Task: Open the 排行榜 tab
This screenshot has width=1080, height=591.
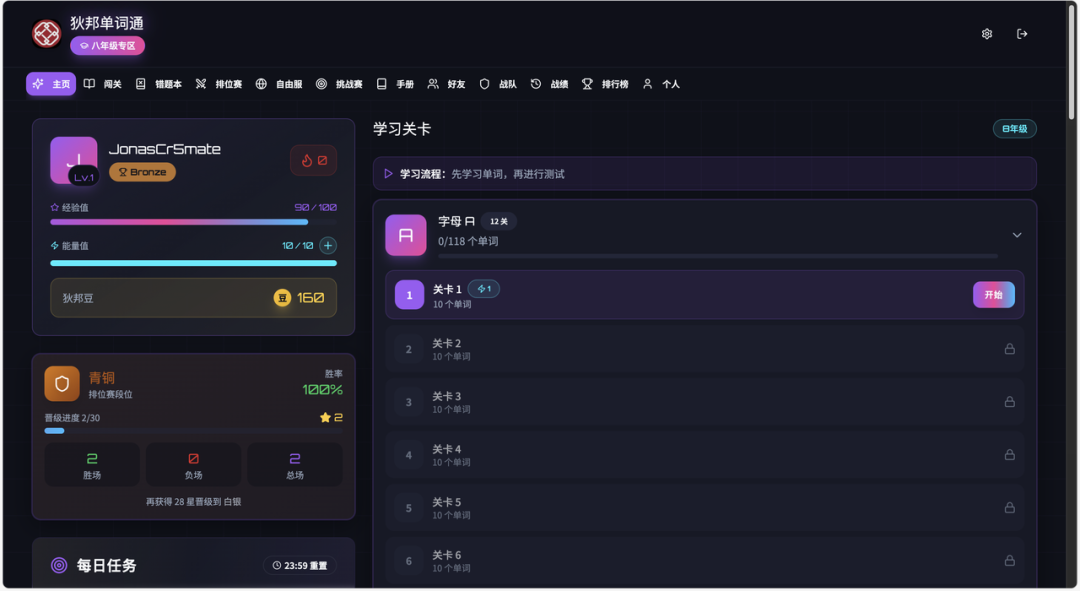Action: [605, 84]
